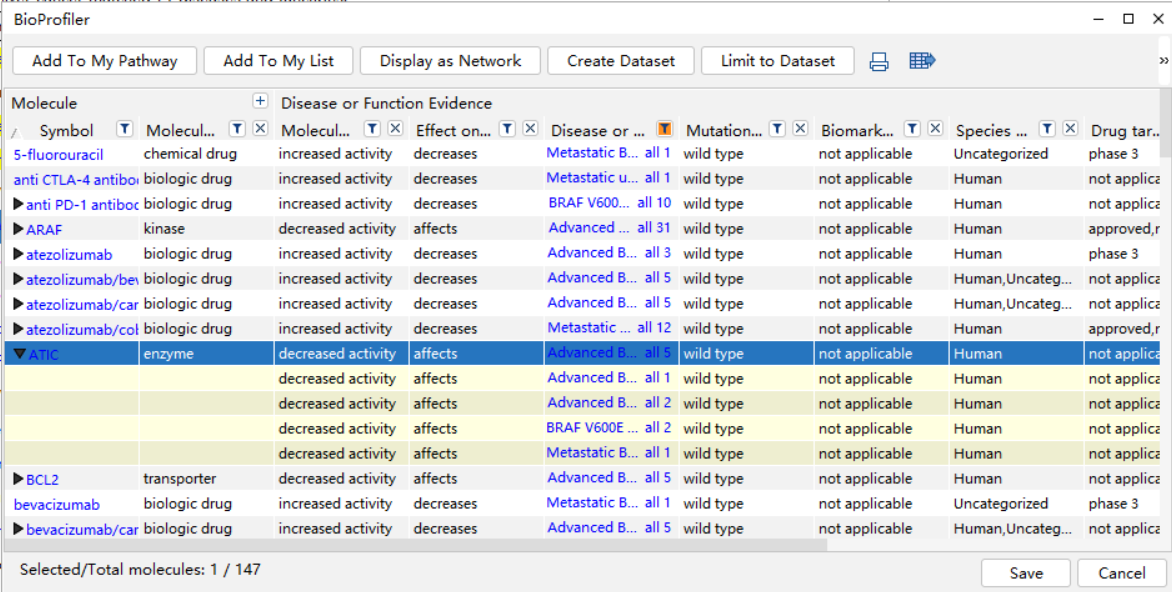Viewport: 1172px width, 592px height.
Task: Expand the BCL2 row
Action: 18,479
